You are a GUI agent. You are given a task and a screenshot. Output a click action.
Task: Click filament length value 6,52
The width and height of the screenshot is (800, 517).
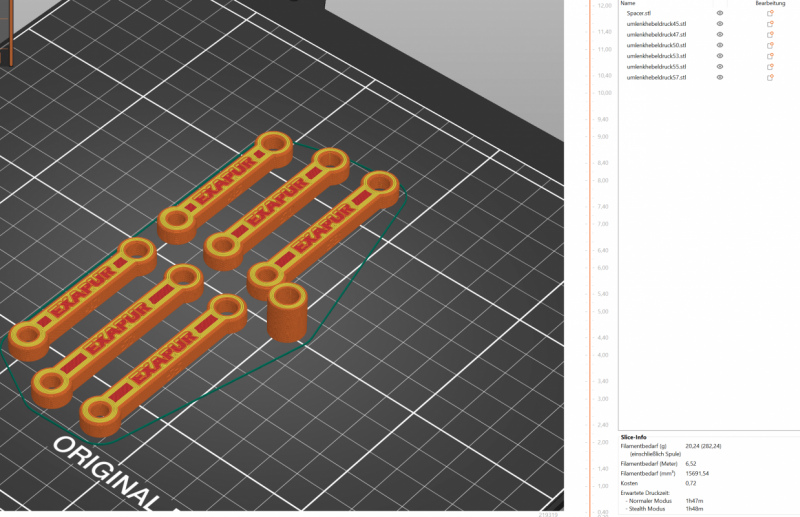pyautogui.click(x=691, y=464)
